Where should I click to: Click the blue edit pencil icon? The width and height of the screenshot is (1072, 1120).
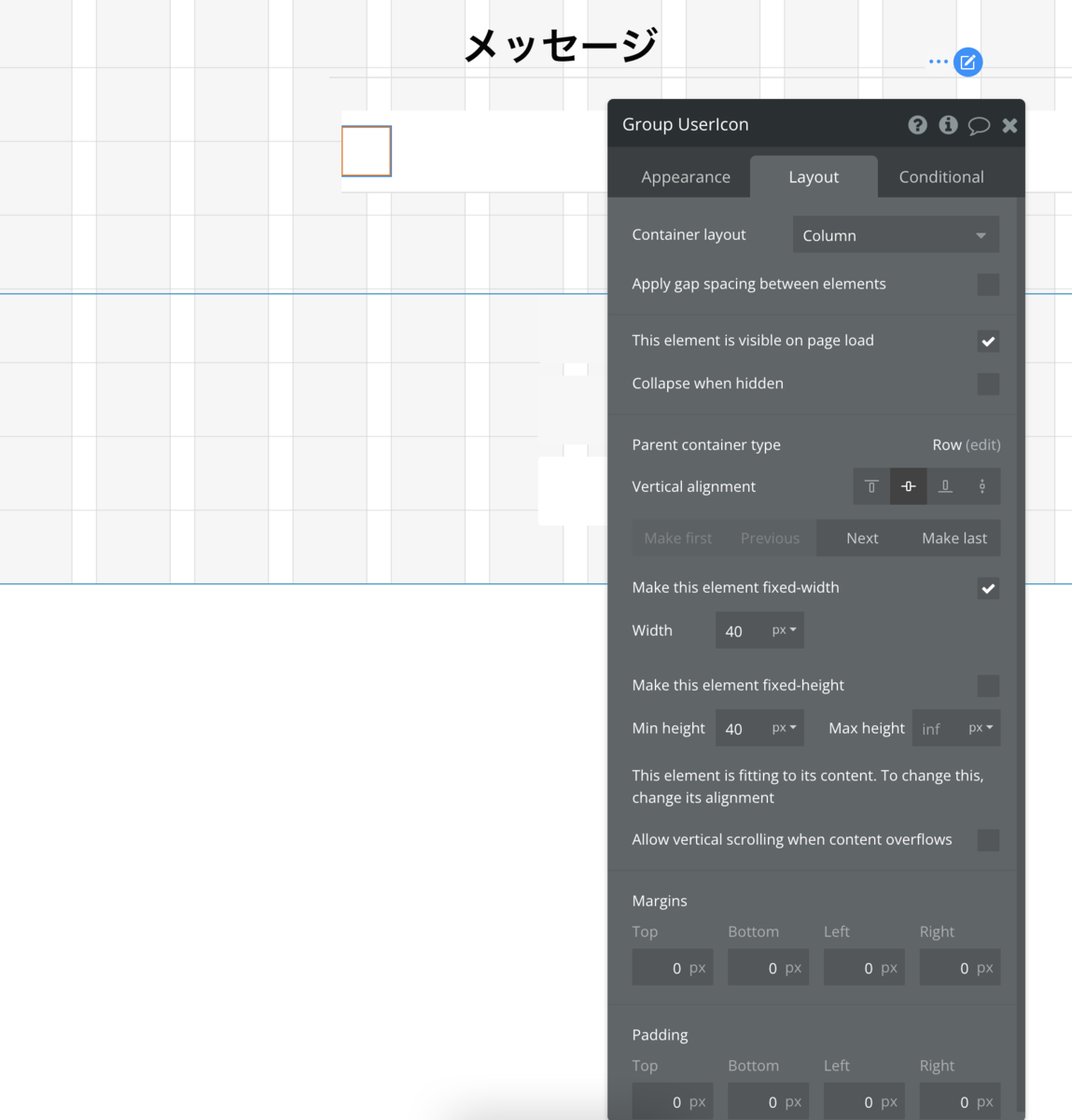[968, 63]
